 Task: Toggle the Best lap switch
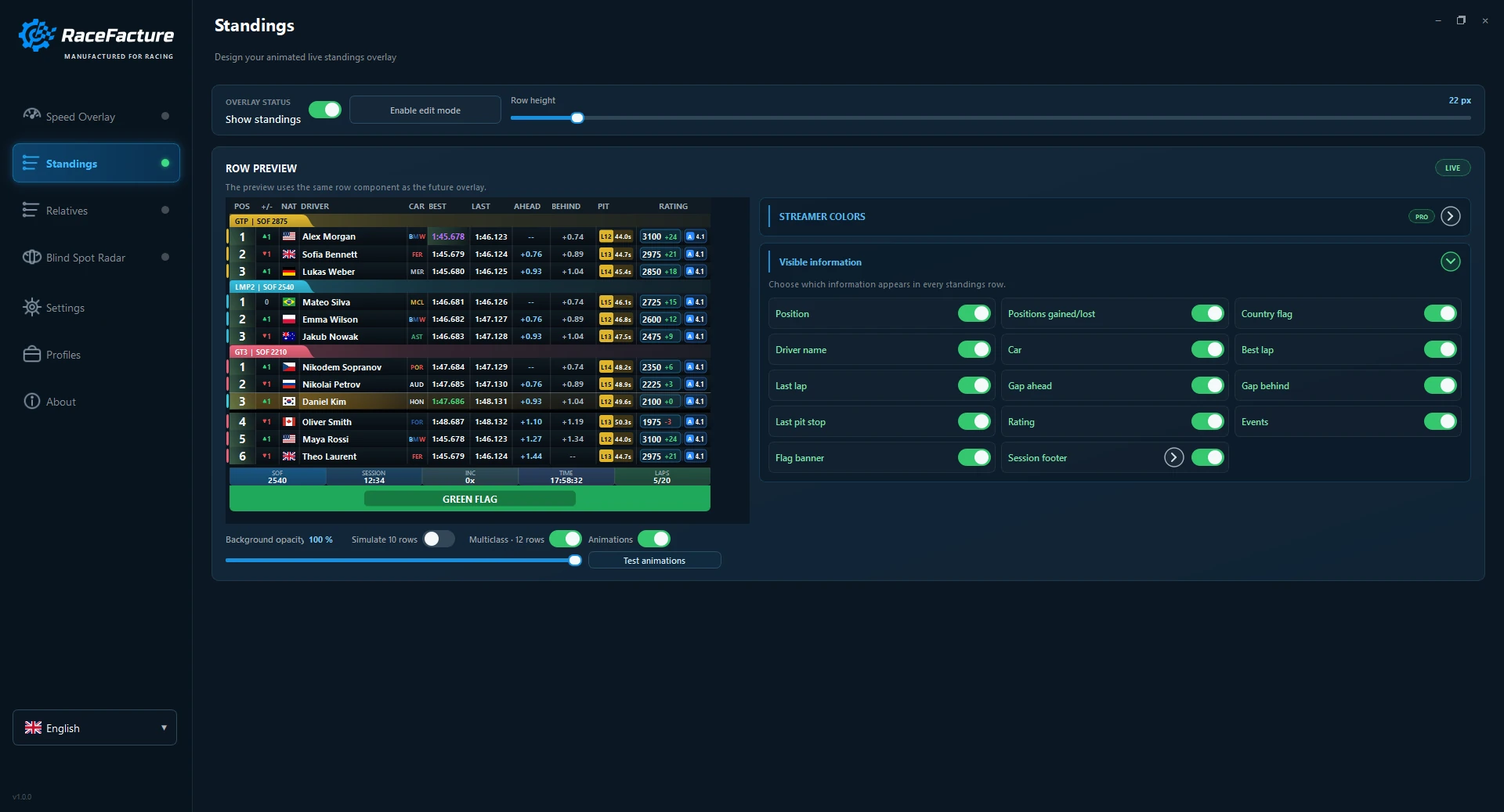pos(1441,349)
